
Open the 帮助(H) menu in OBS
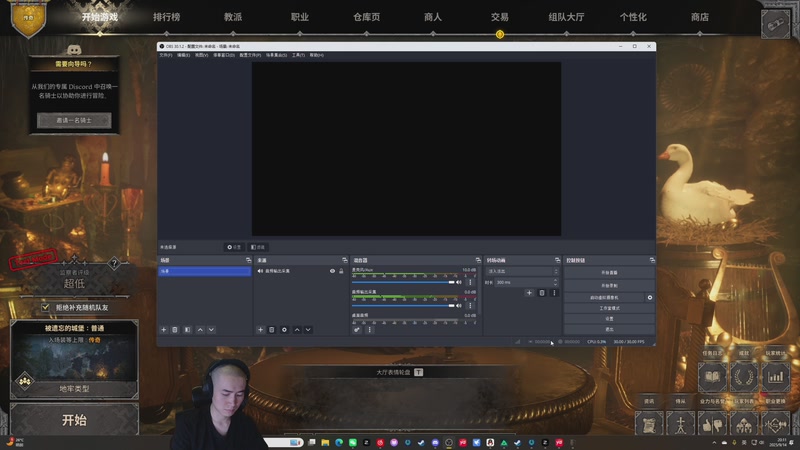pyautogui.click(x=316, y=55)
